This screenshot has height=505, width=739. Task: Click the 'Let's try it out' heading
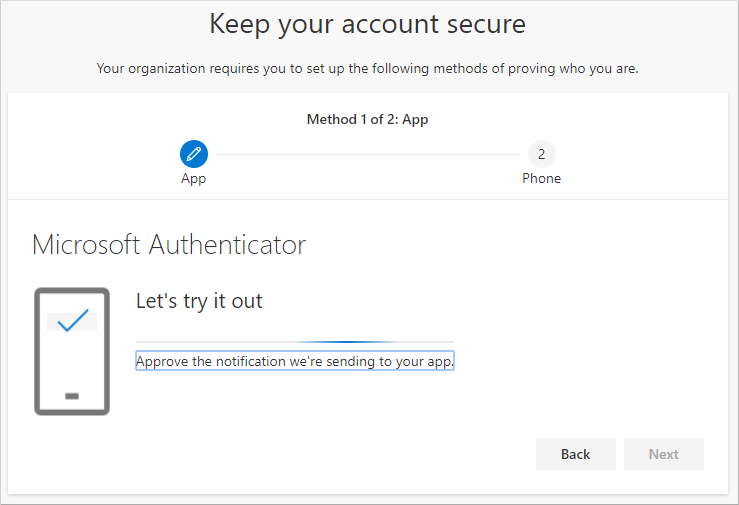click(199, 301)
